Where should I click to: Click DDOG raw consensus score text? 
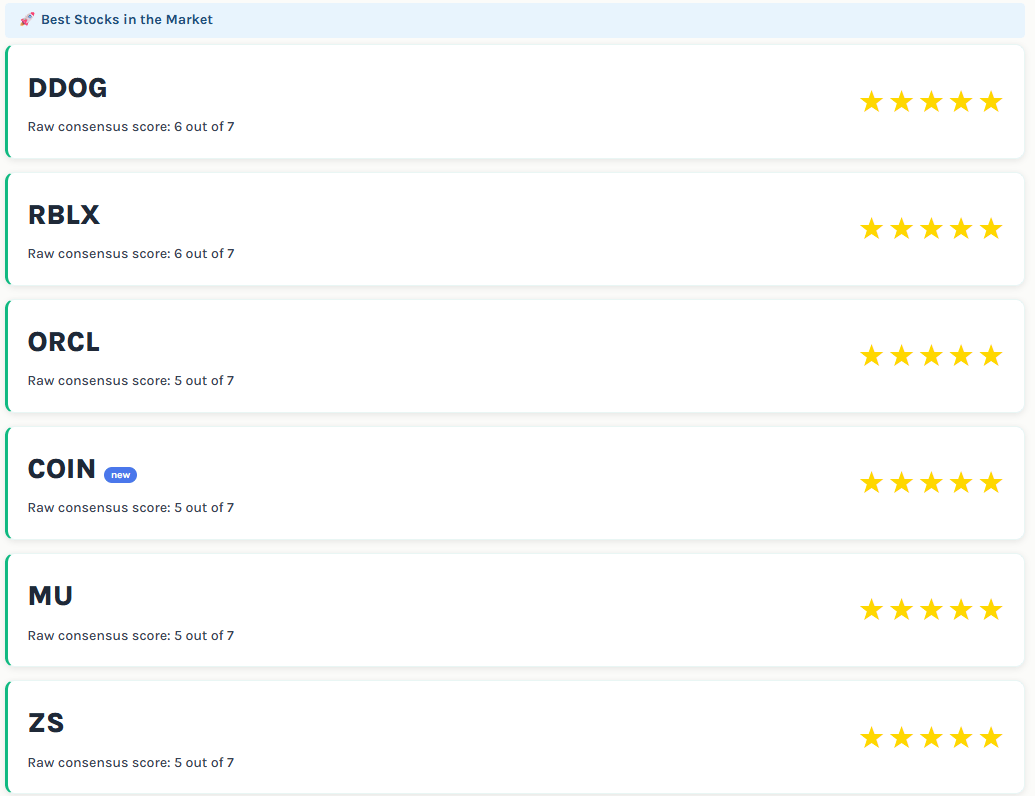[131, 127]
